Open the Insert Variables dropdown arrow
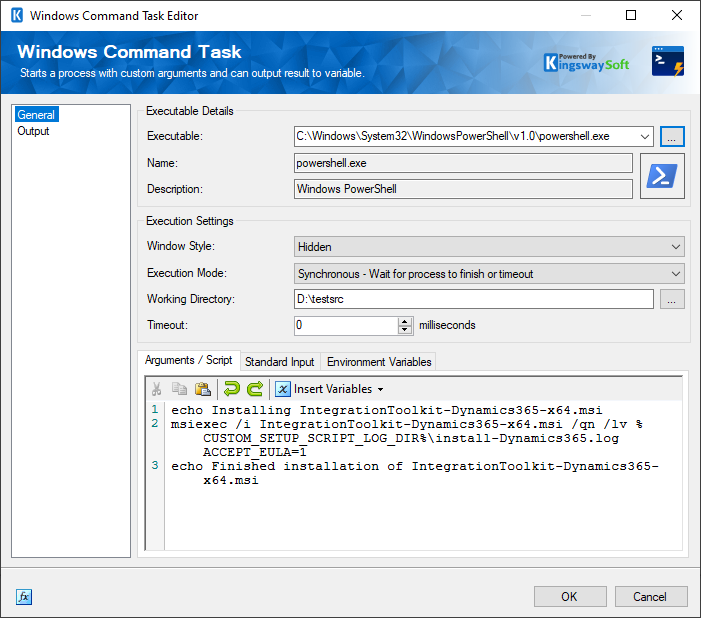Image resolution: width=701 pixels, height=618 pixels. (380, 389)
